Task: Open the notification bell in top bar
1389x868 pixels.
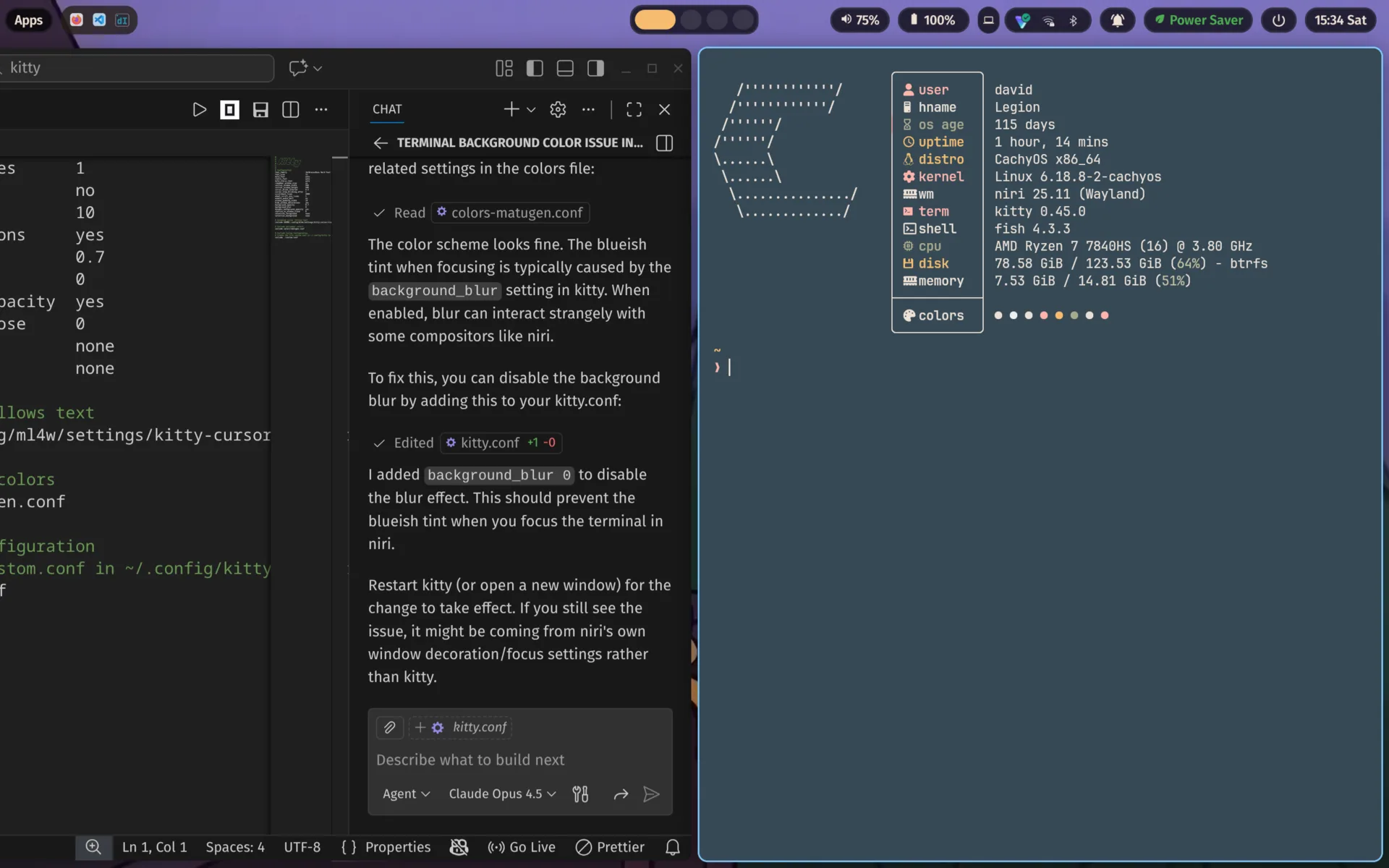Action: point(1117,20)
